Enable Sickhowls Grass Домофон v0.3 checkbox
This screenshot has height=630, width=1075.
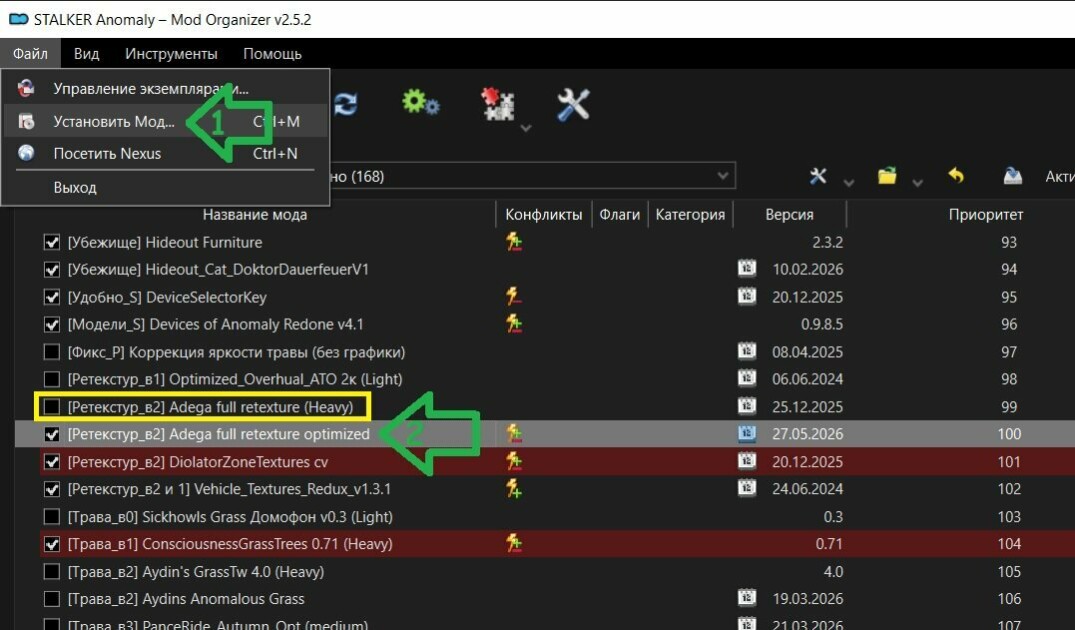pyautogui.click(x=51, y=516)
